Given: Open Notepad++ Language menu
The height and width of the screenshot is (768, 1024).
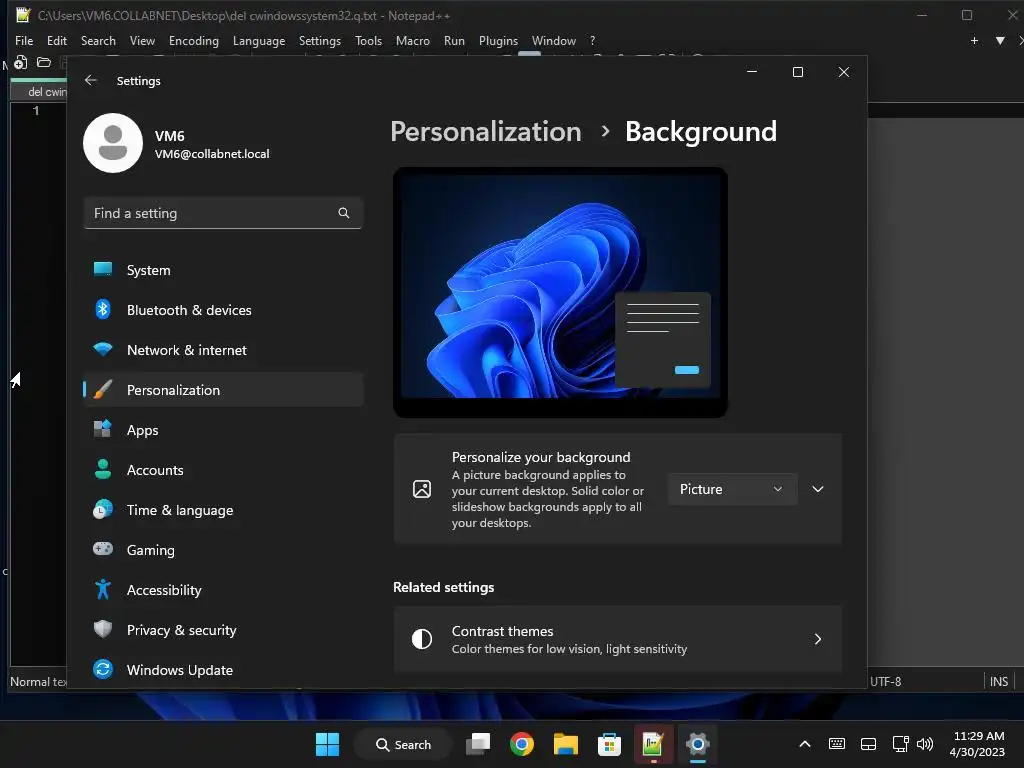Looking at the screenshot, I should click(259, 40).
